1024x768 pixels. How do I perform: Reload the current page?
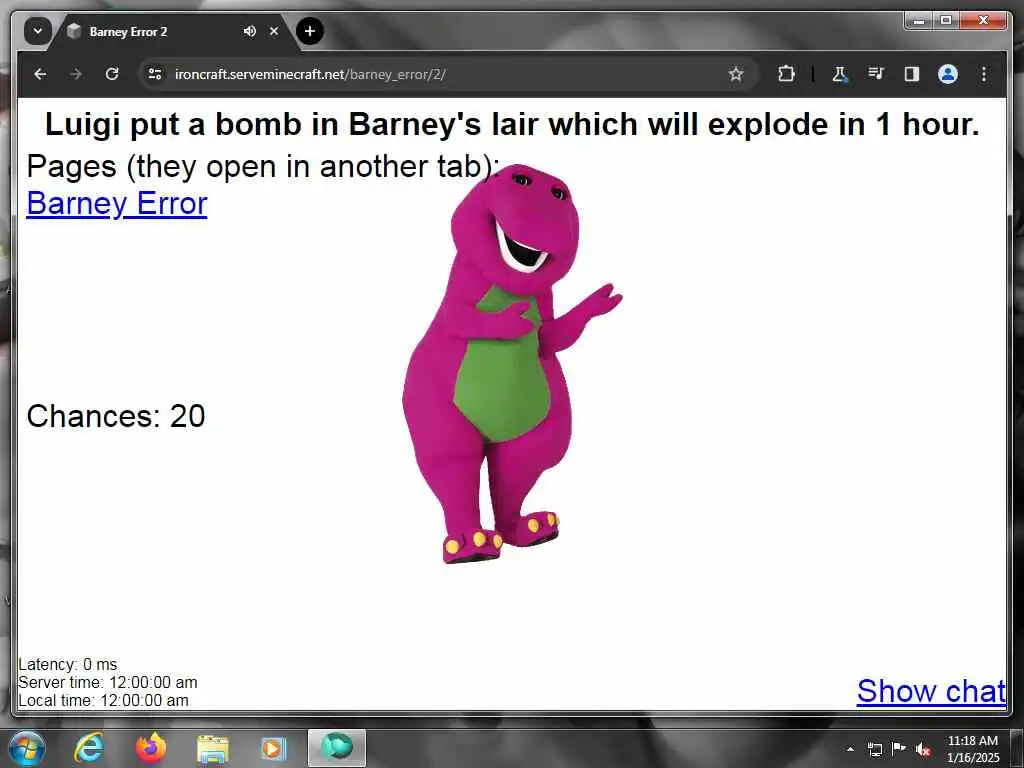112,74
